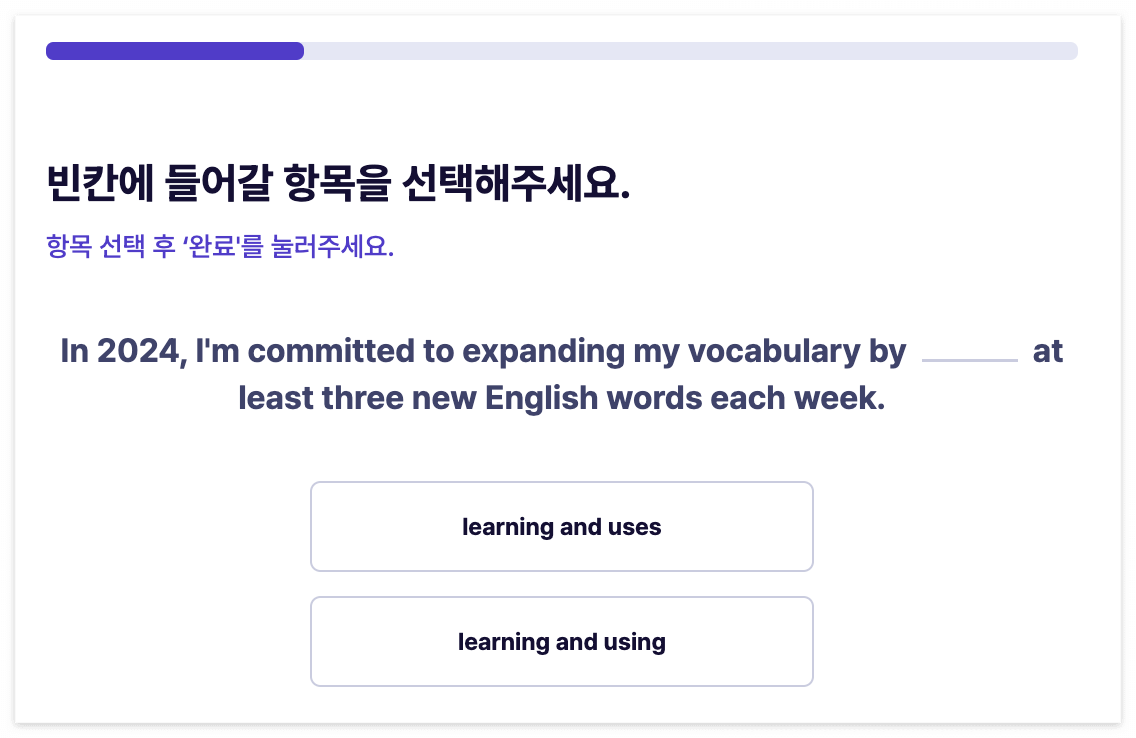The height and width of the screenshot is (738, 1136).
Task: Select the answer option 'learning and using'
Action: pyautogui.click(x=562, y=641)
